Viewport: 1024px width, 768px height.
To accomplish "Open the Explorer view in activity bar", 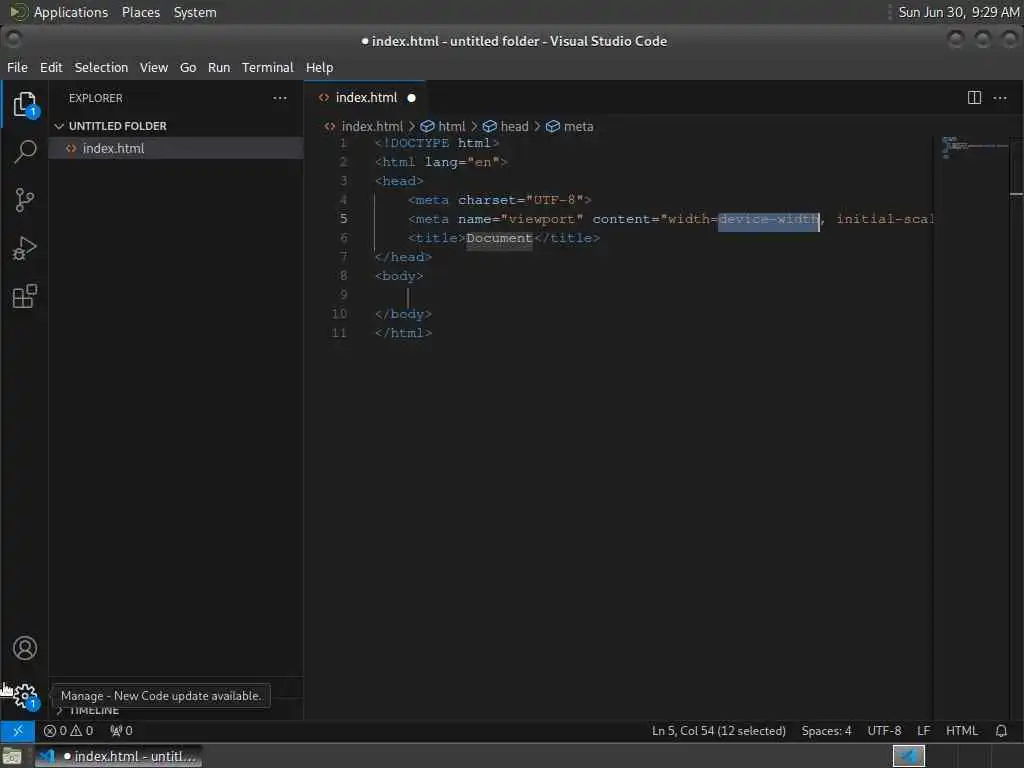I will [x=25, y=104].
